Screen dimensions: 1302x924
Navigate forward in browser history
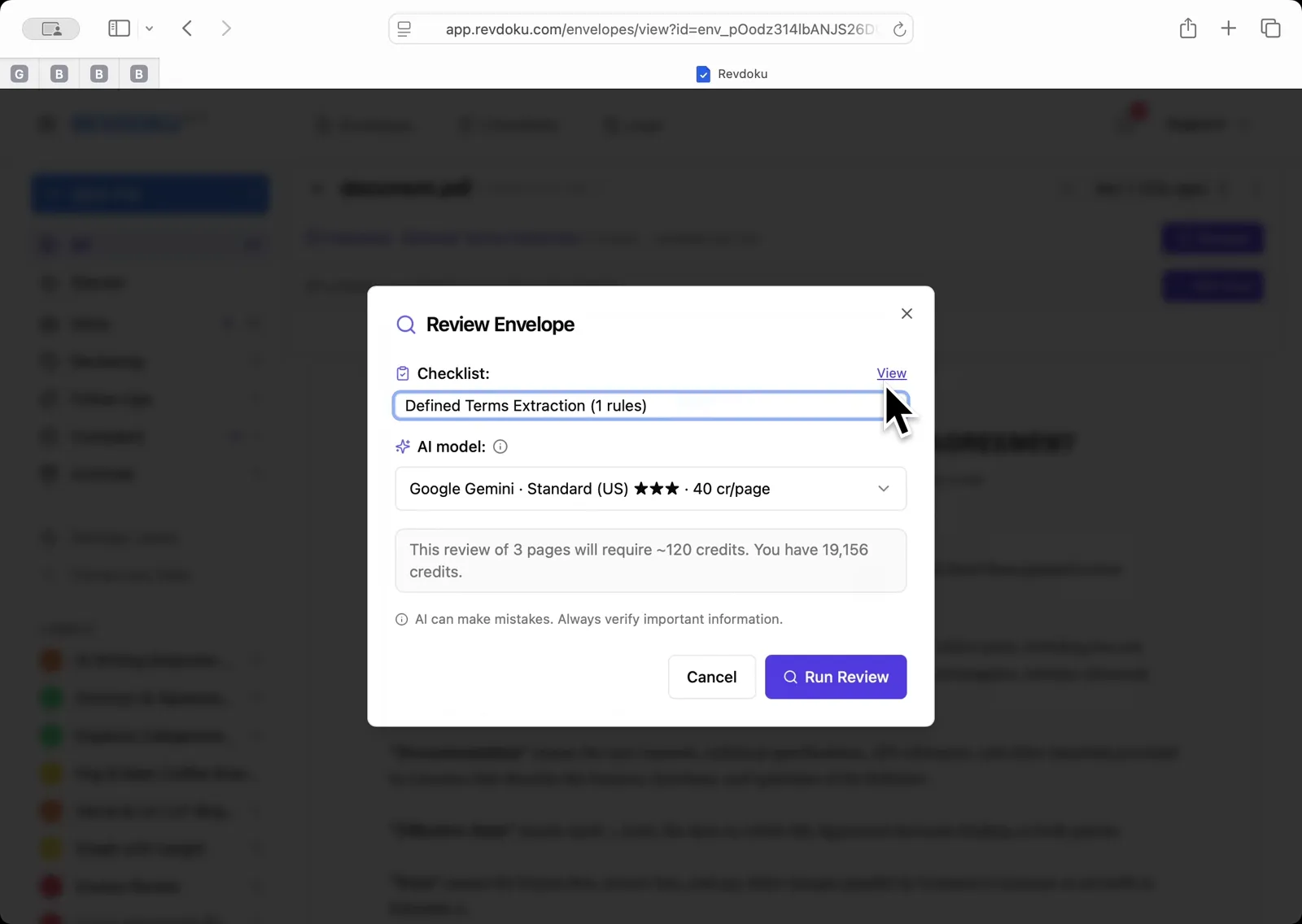click(226, 28)
